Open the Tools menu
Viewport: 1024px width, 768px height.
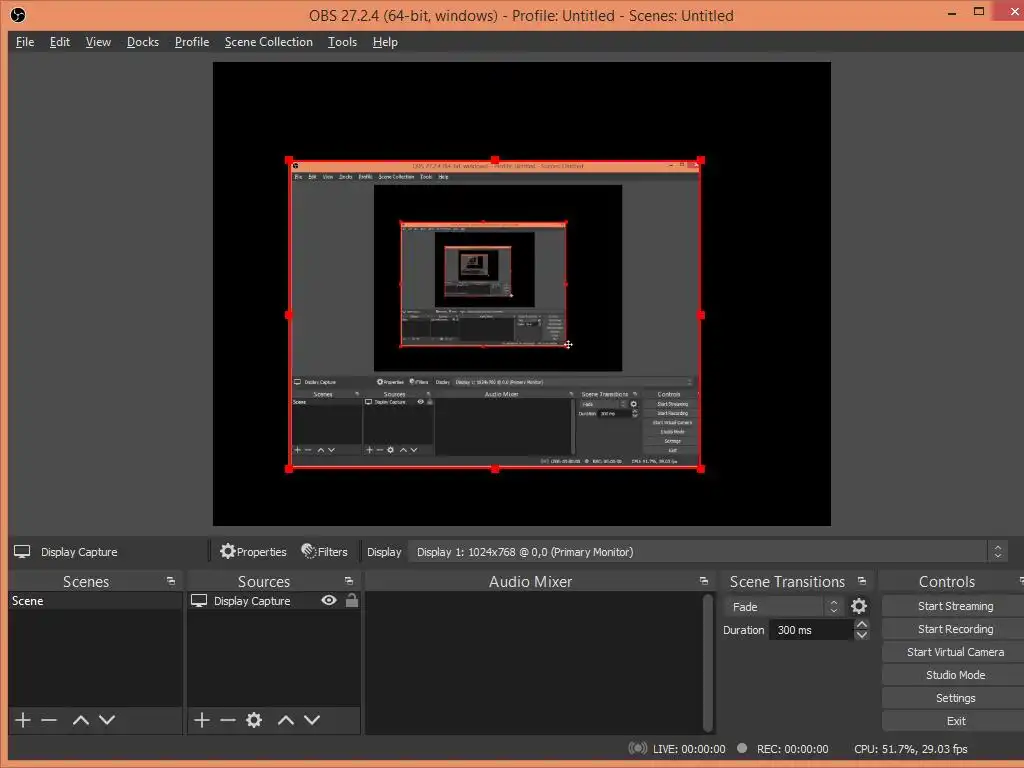click(x=342, y=42)
